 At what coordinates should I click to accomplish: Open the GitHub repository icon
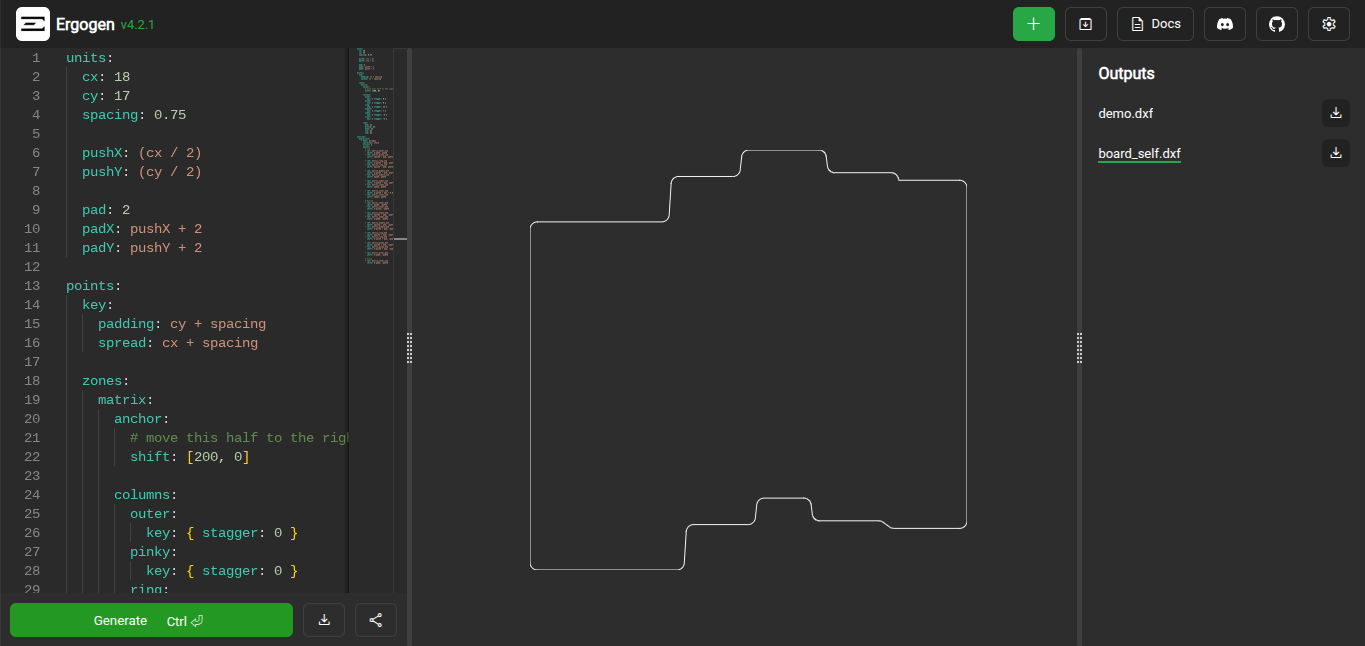point(1276,24)
